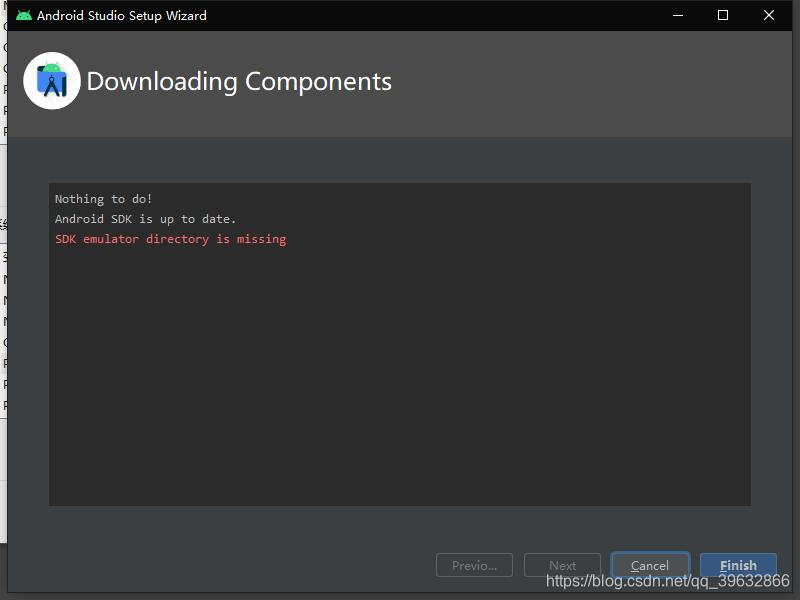
Task: Click the Android head title bar icon
Action: 23,15
